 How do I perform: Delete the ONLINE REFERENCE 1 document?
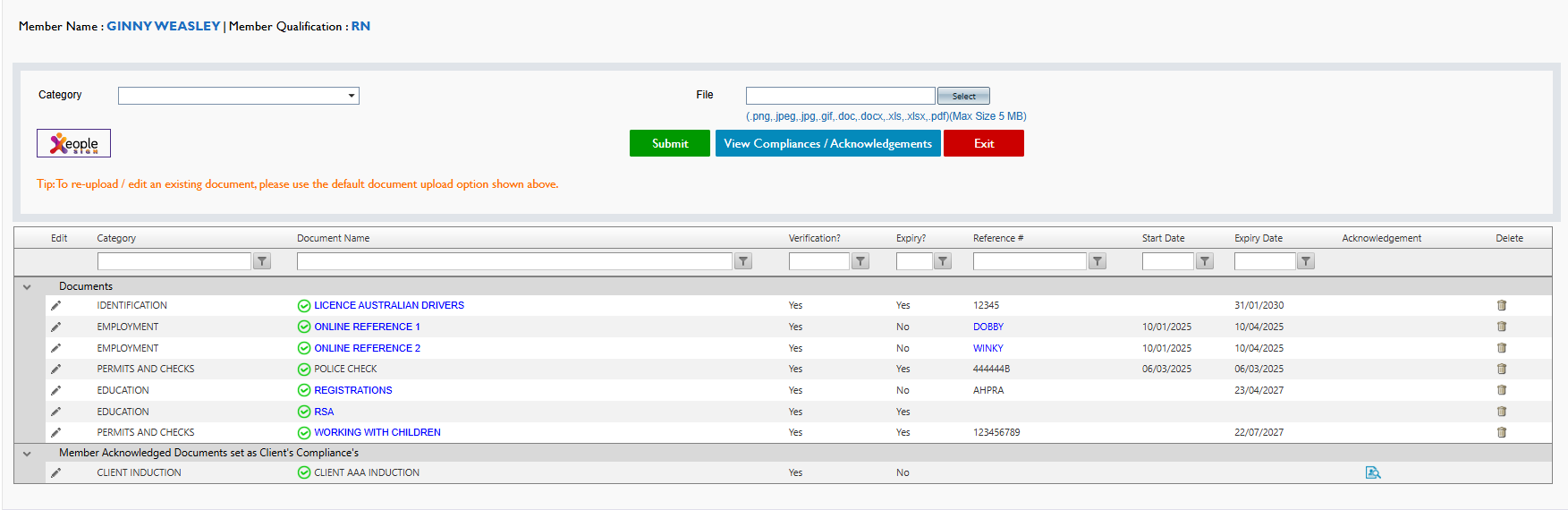tap(1502, 327)
